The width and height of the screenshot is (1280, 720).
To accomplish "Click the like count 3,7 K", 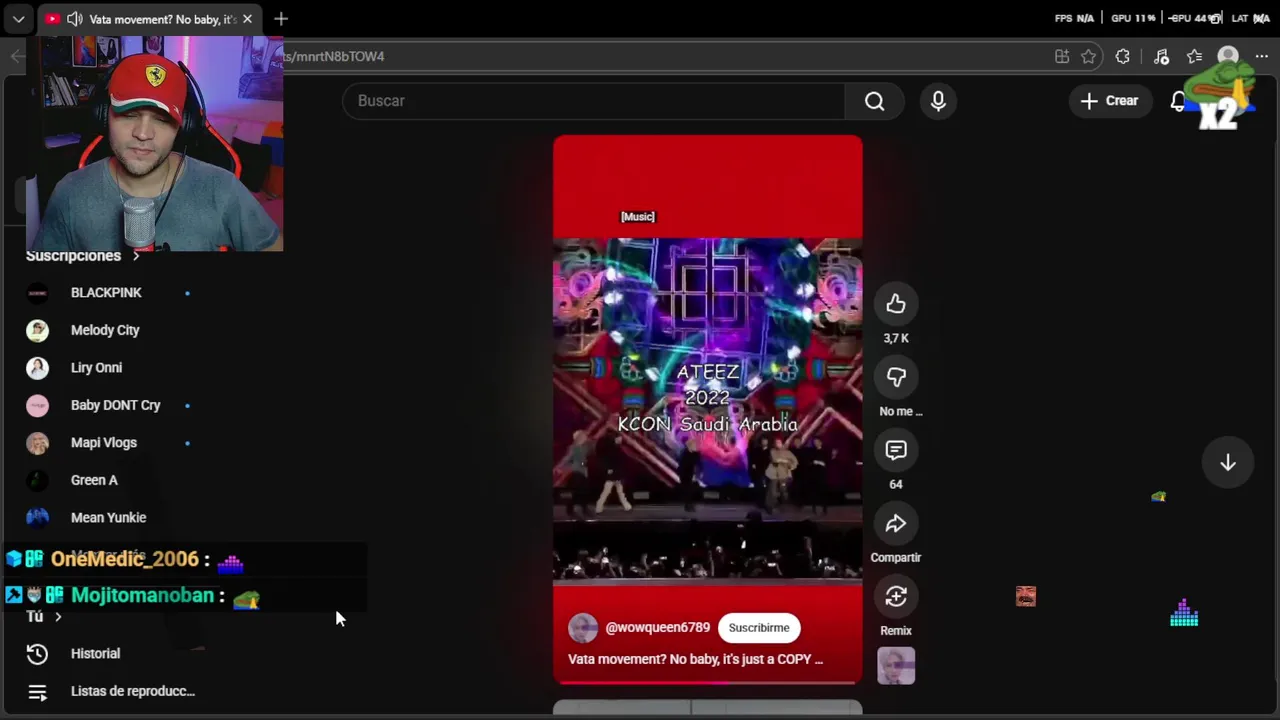I will click(x=896, y=339).
